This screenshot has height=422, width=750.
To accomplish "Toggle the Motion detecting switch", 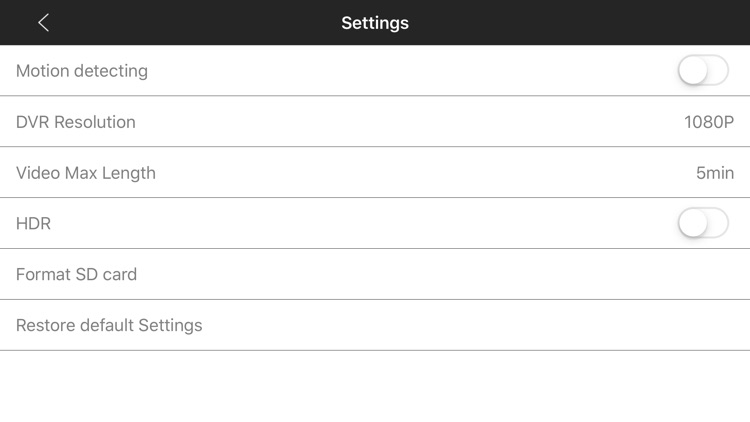I will [x=703, y=71].
